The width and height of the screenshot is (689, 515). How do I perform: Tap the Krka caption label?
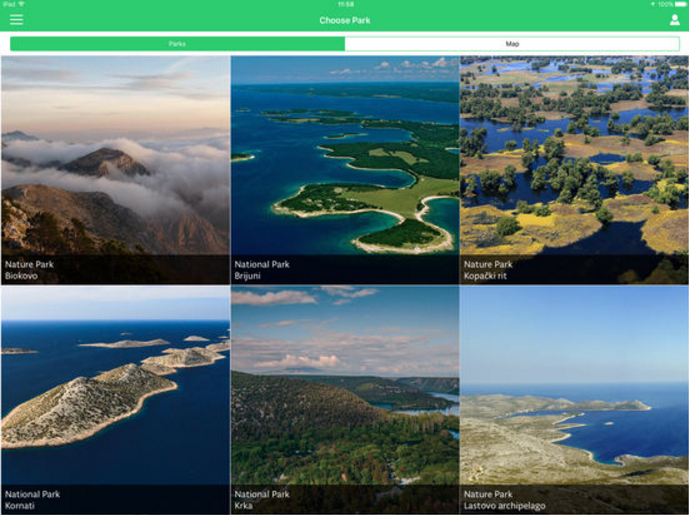244,505
